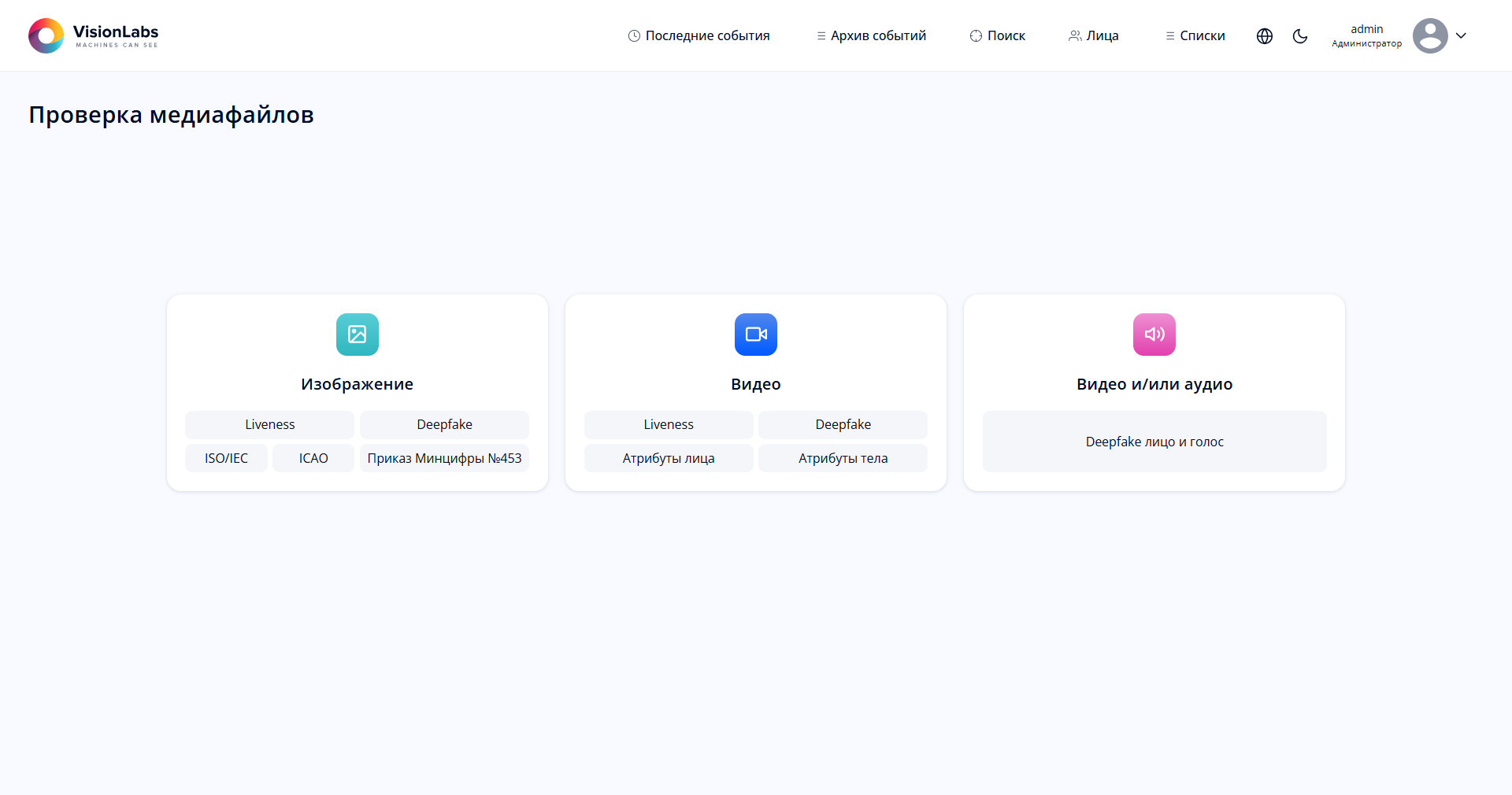Image resolution: width=1512 pixels, height=795 pixels.
Task: Go to the Поиск page
Action: click(997, 36)
